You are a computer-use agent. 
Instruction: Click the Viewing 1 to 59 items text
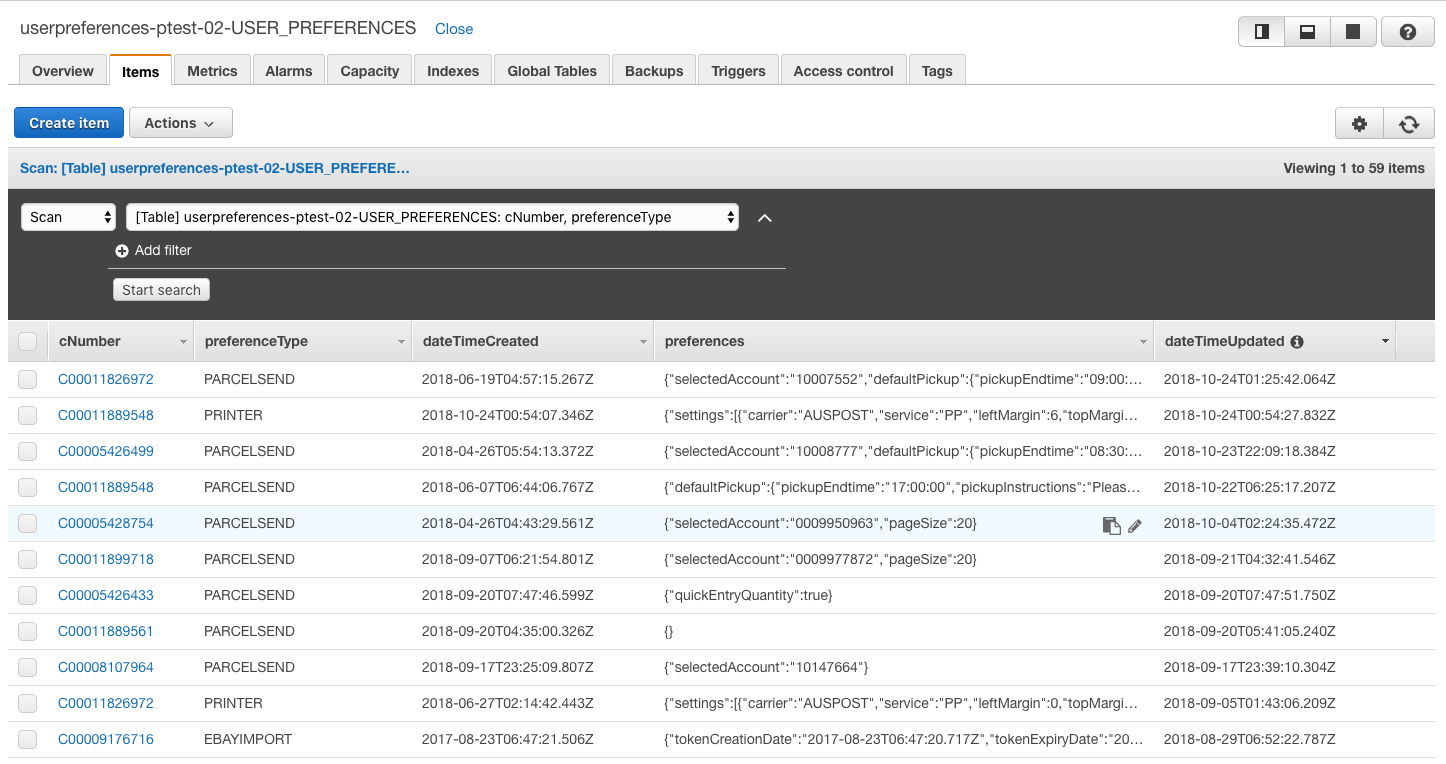coord(1354,168)
